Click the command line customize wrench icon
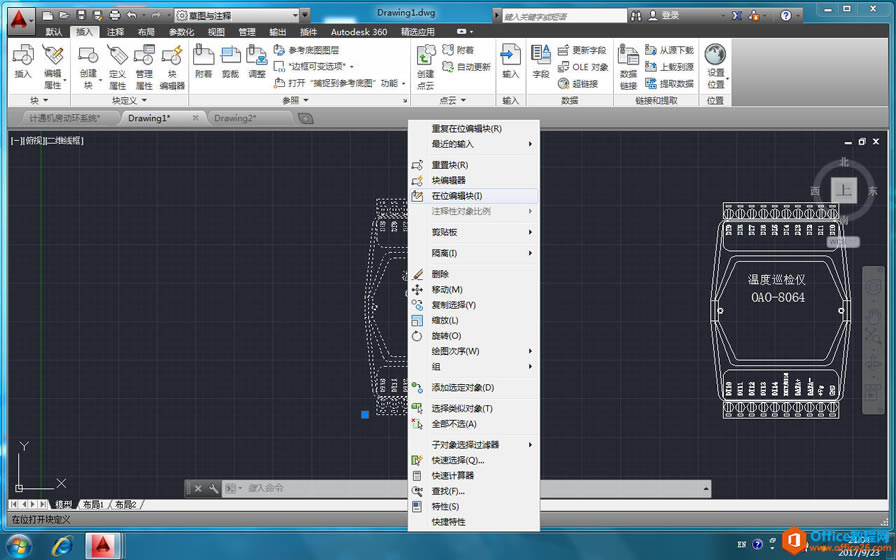 (x=213, y=489)
